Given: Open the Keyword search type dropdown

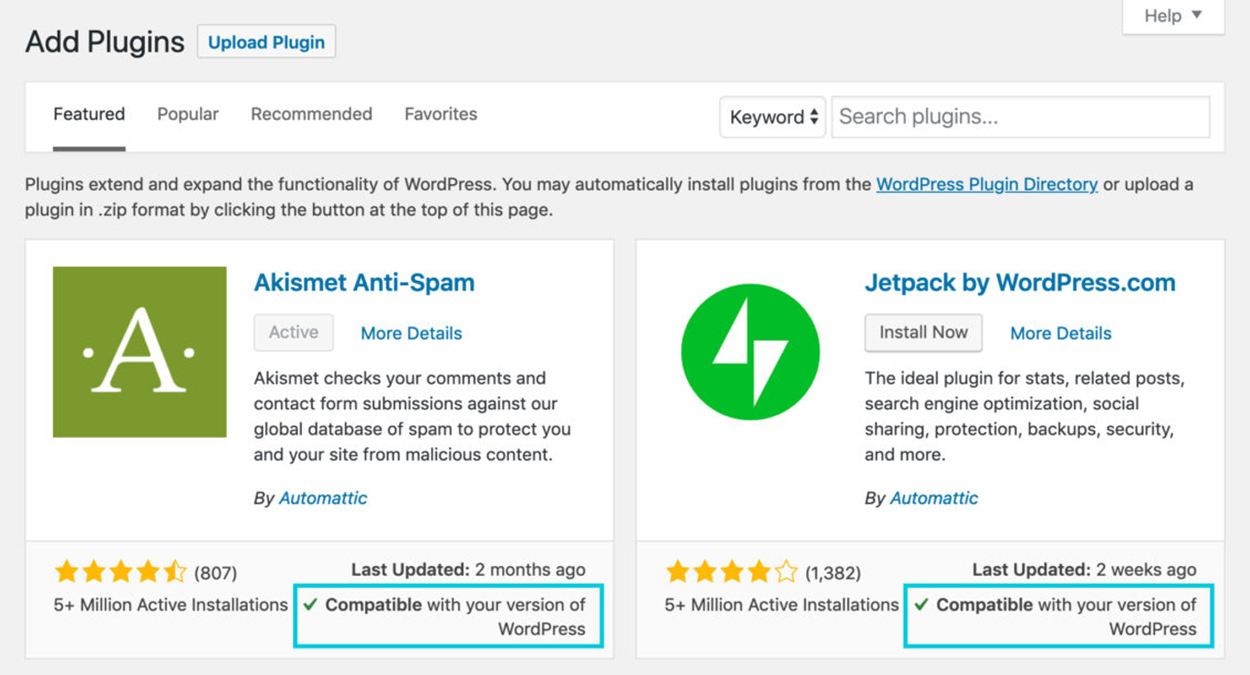Looking at the screenshot, I should click(773, 117).
